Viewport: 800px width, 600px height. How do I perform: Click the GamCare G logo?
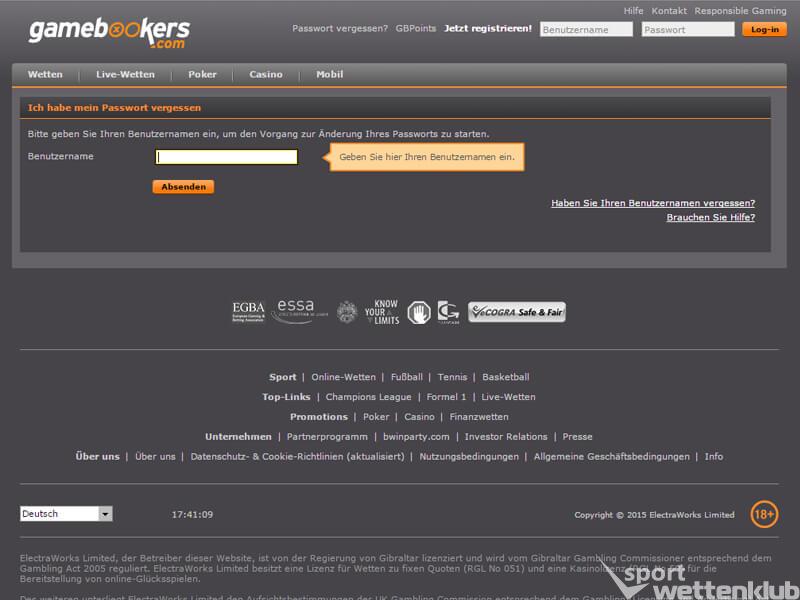pos(448,312)
